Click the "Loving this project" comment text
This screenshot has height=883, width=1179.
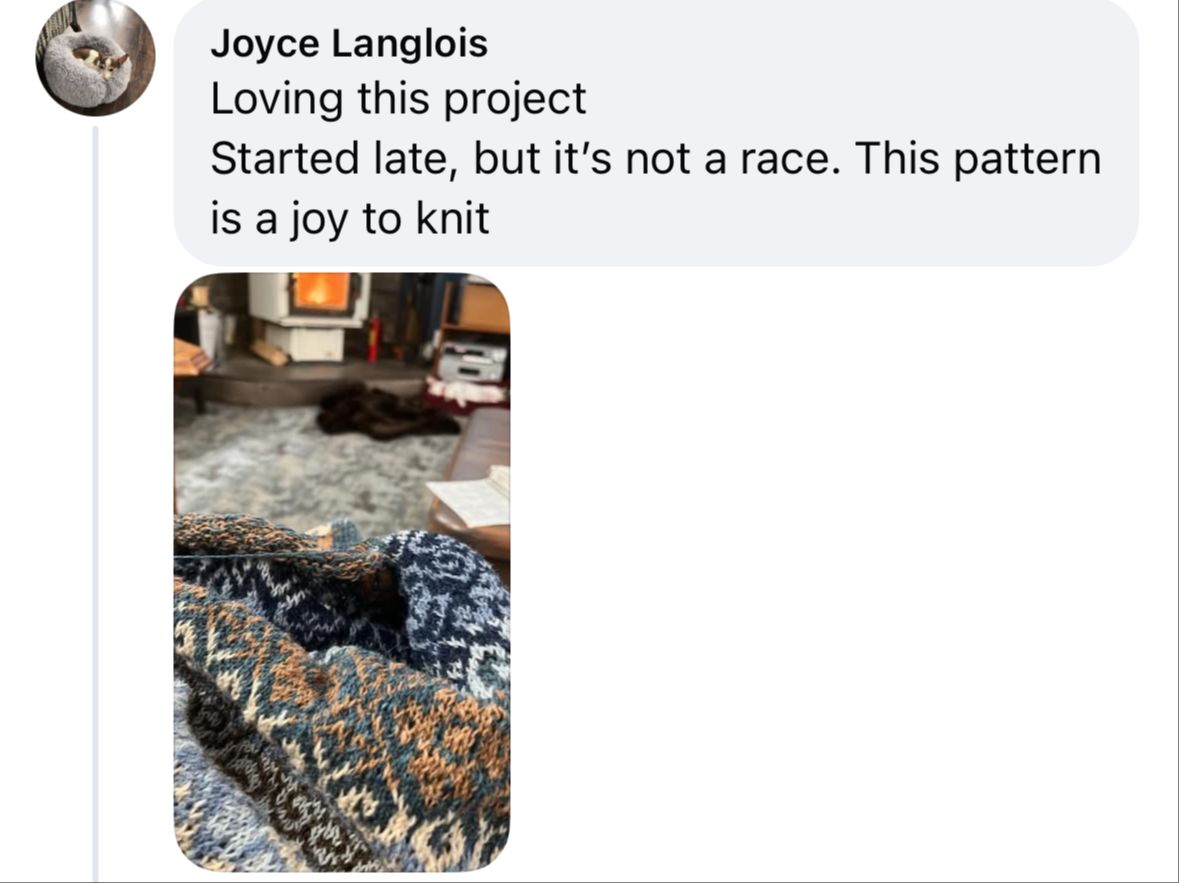pos(398,99)
